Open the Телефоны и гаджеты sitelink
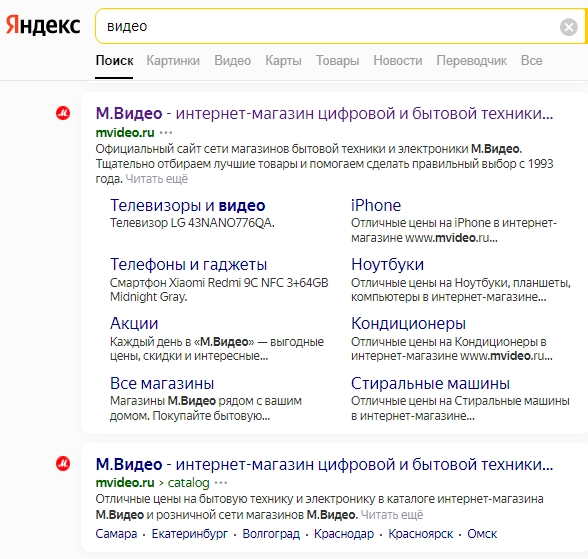This screenshot has width=588, height=559. pos(188,264)
